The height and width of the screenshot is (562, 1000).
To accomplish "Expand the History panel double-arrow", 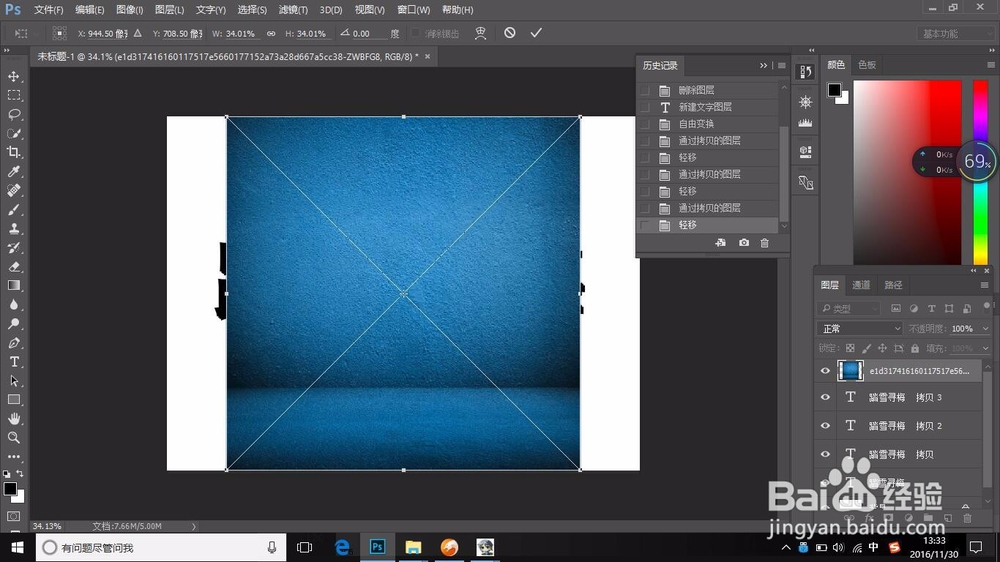I will coord(763,65).
